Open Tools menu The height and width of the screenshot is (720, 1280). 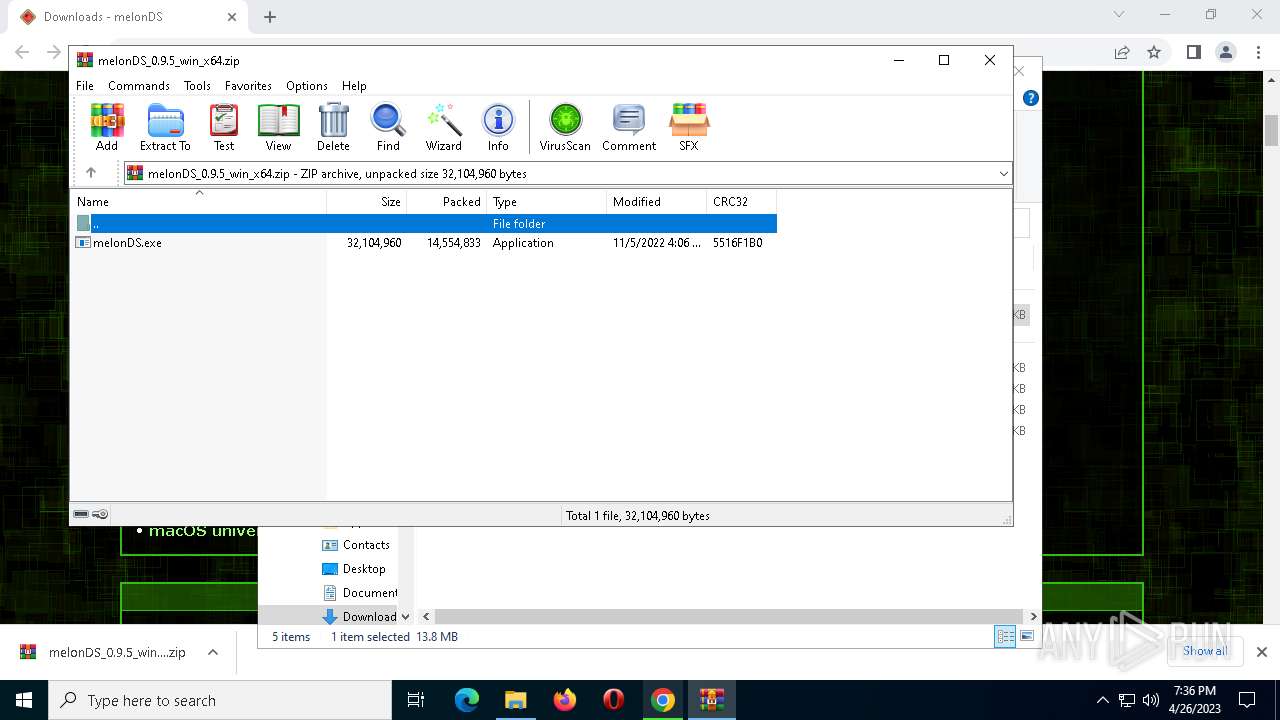197,86
